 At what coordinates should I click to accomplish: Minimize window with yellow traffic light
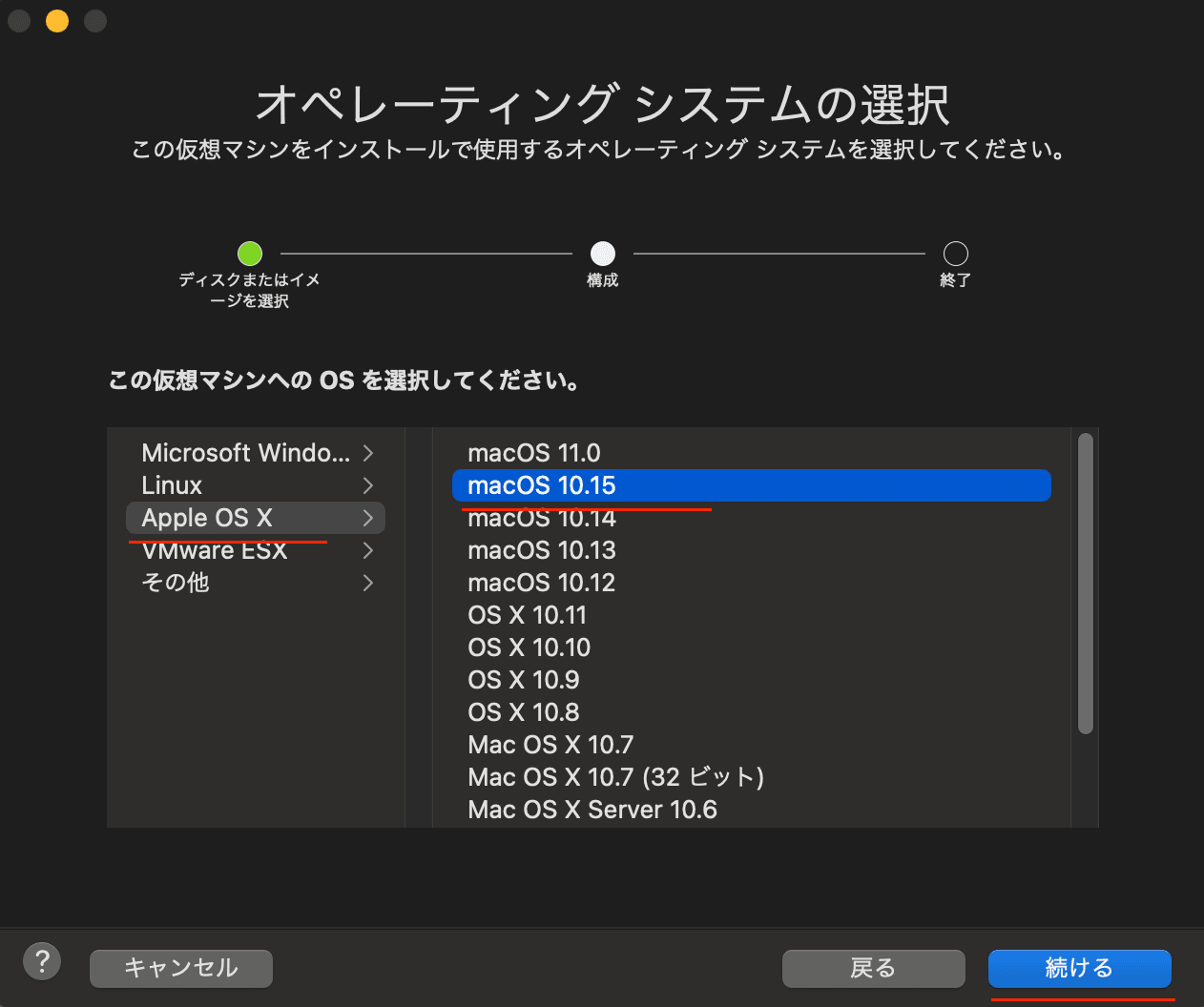click(x=56, y=20)
